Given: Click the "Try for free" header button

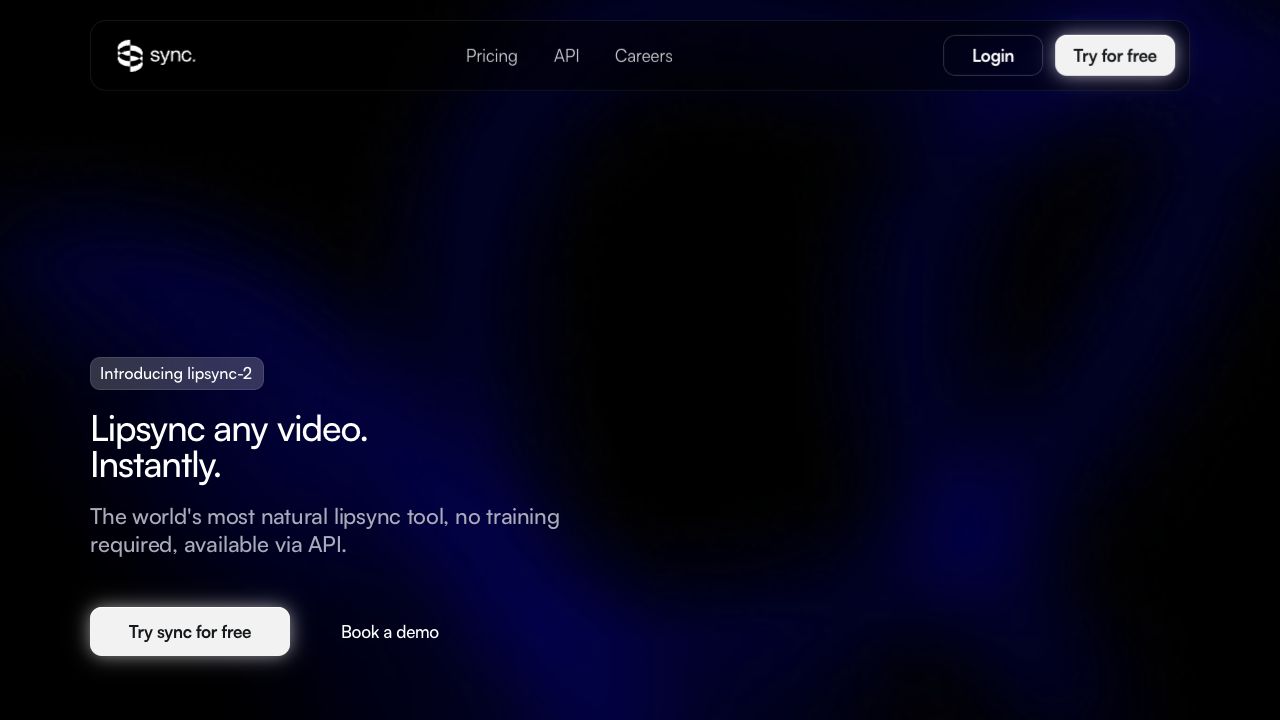Looking at the screenshot, I should 1114,56.
